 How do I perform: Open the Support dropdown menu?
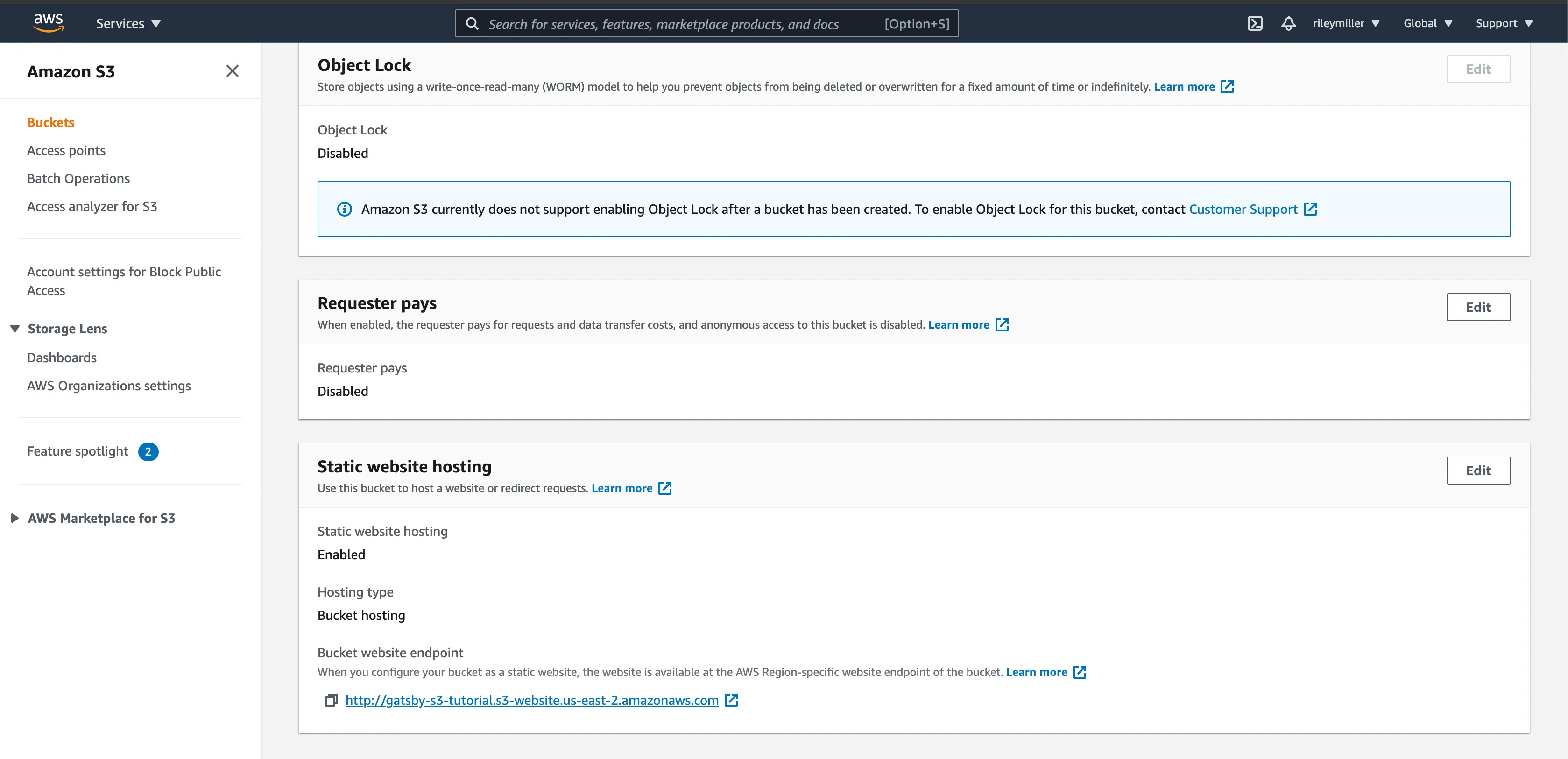point(1504,23)
